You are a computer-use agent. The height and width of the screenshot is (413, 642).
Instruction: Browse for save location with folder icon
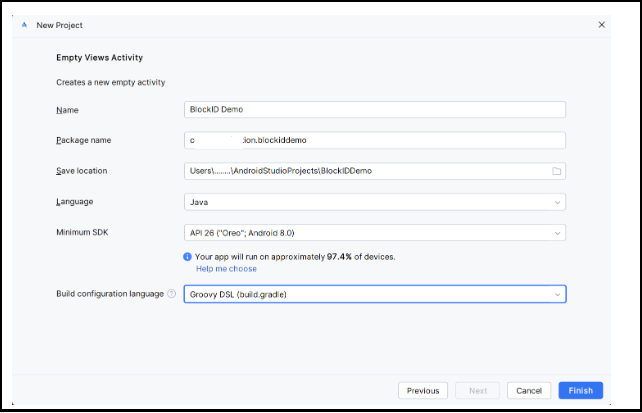pyautogui.click(x=557, y=171)
